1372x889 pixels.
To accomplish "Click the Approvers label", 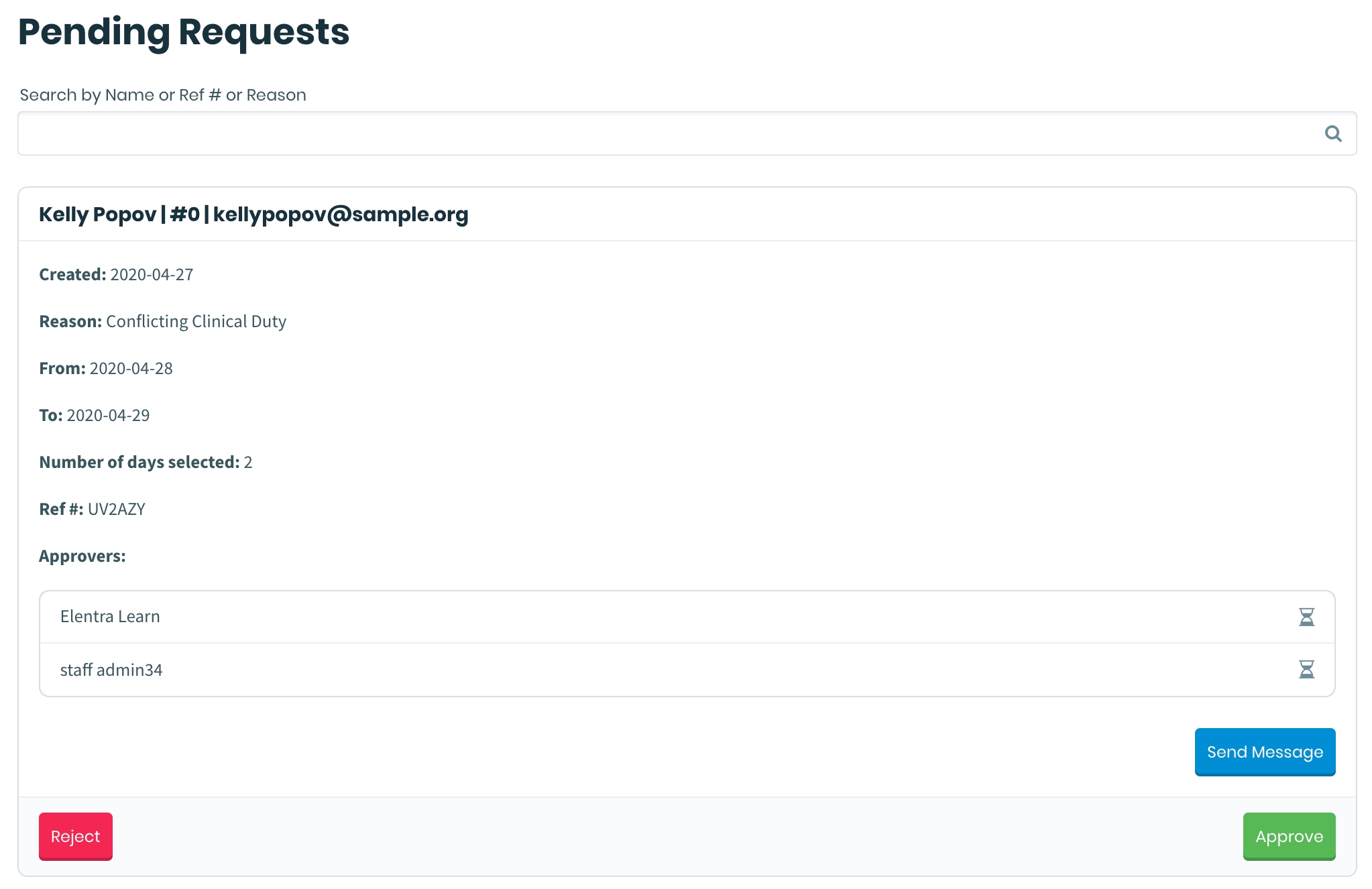I will pos(82,556).
